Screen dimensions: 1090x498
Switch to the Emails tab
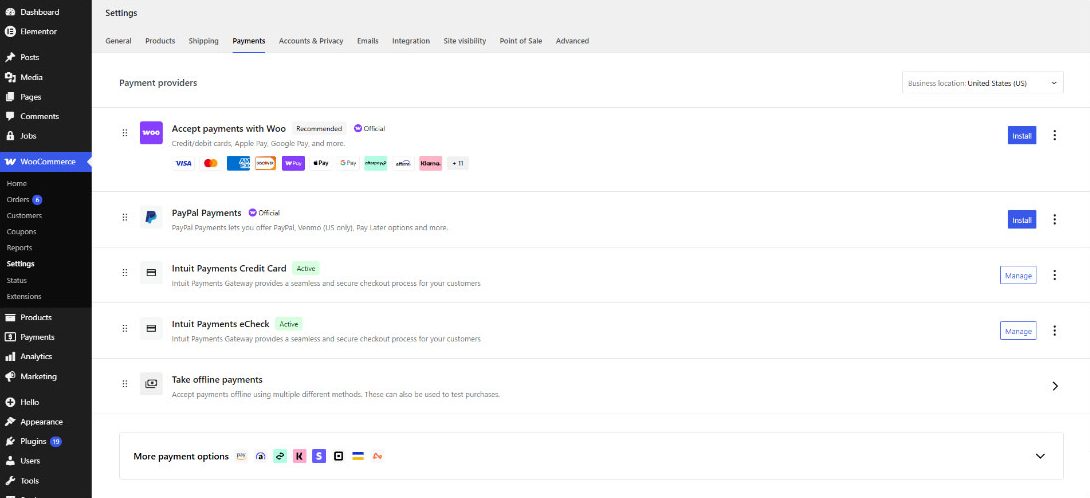coord(368,41)
